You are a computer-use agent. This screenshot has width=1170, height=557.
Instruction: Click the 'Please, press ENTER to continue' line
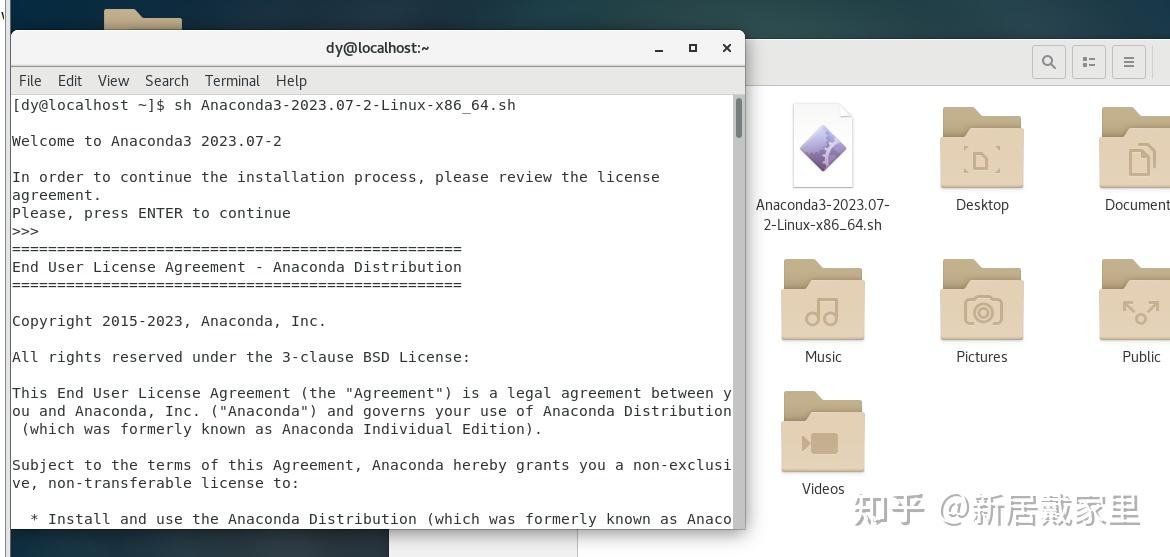tap(151, 213)
